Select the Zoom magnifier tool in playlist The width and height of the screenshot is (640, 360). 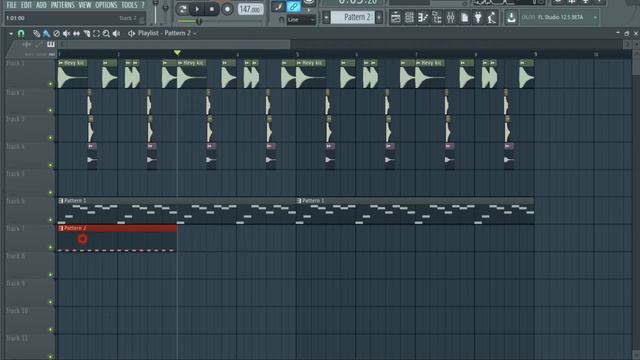106,33
